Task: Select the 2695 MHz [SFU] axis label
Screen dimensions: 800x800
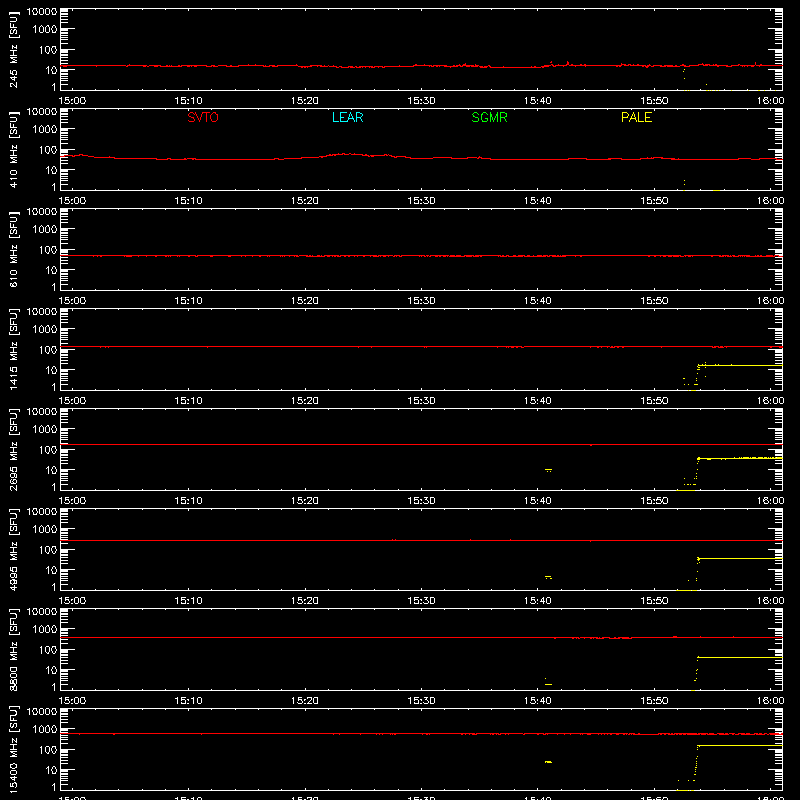Action: click(14, 449)
